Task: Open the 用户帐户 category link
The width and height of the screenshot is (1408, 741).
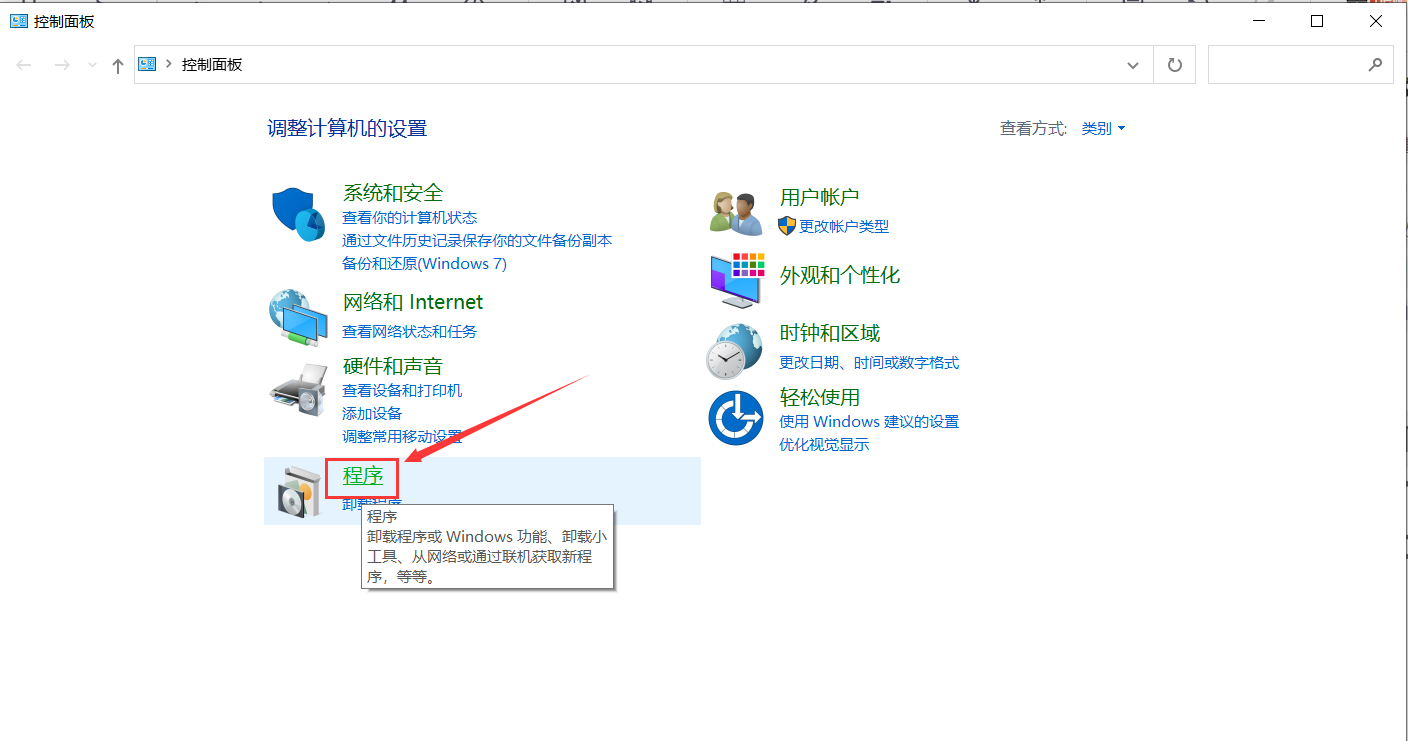Action: coord(820,197)
